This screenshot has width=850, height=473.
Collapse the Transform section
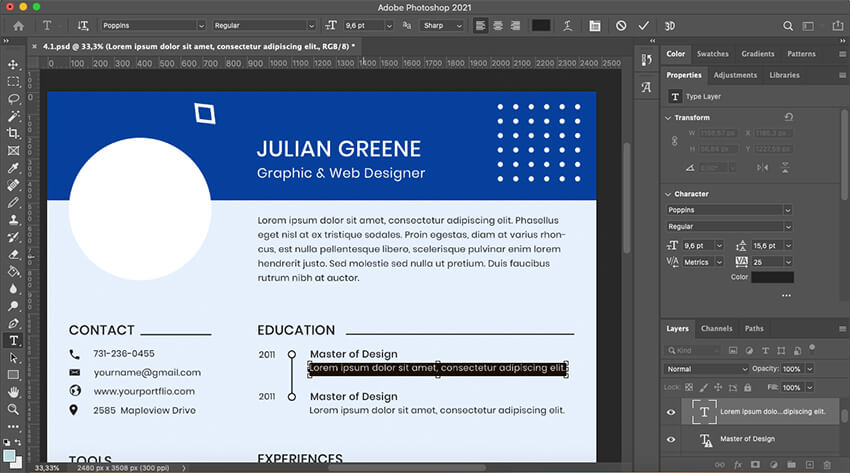668,117
